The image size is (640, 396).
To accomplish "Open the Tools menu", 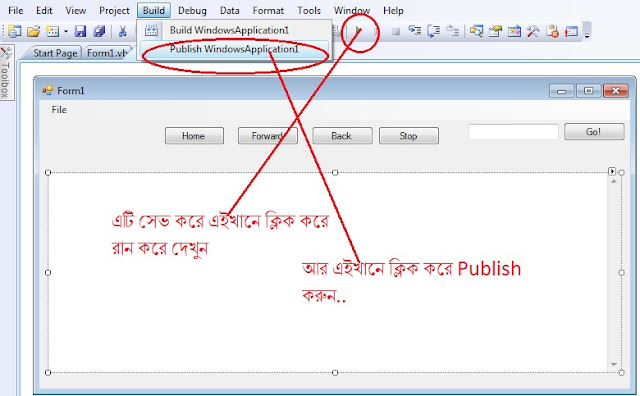I will (309, 11).
